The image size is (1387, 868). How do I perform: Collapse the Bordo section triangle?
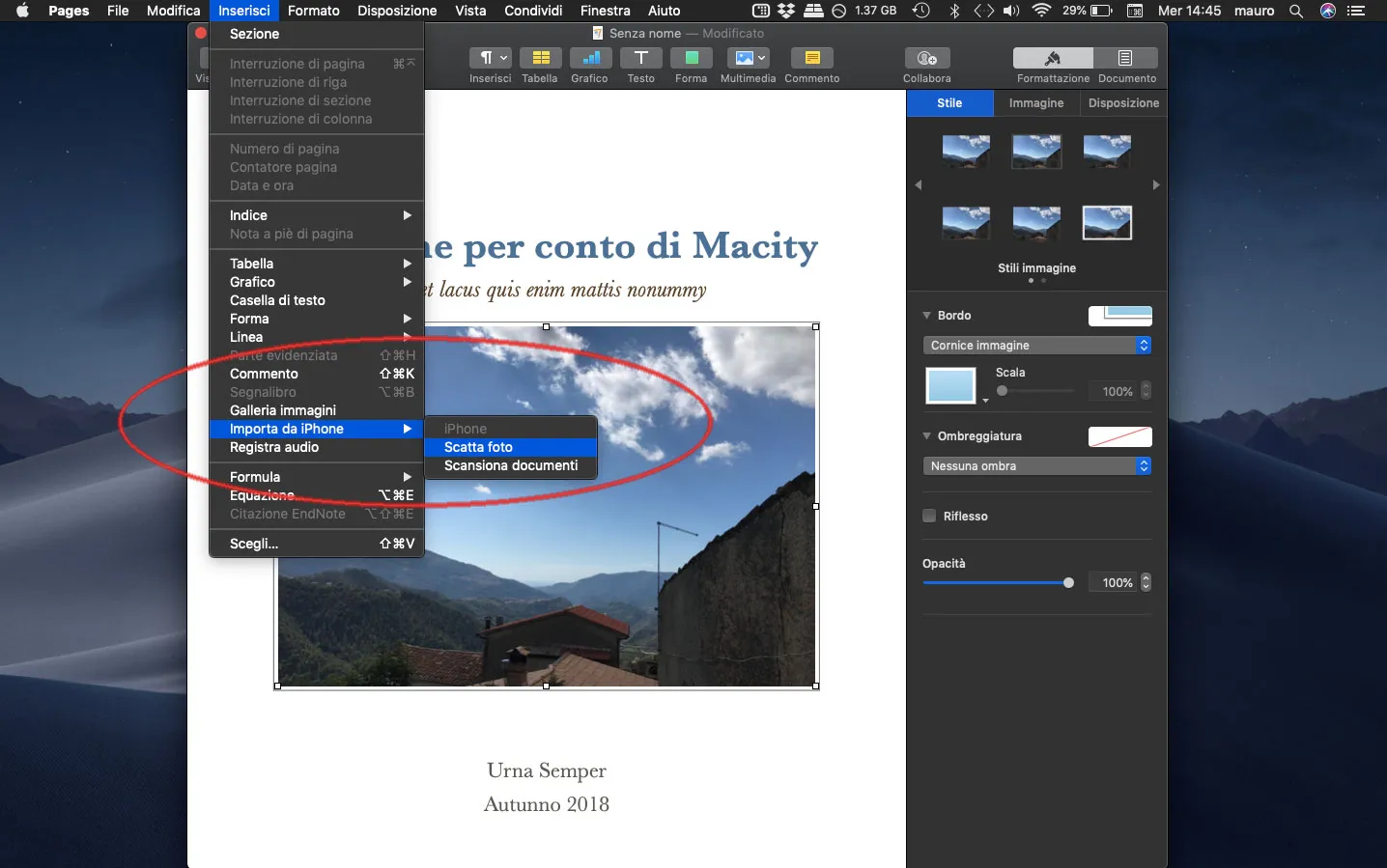(927, 316)
